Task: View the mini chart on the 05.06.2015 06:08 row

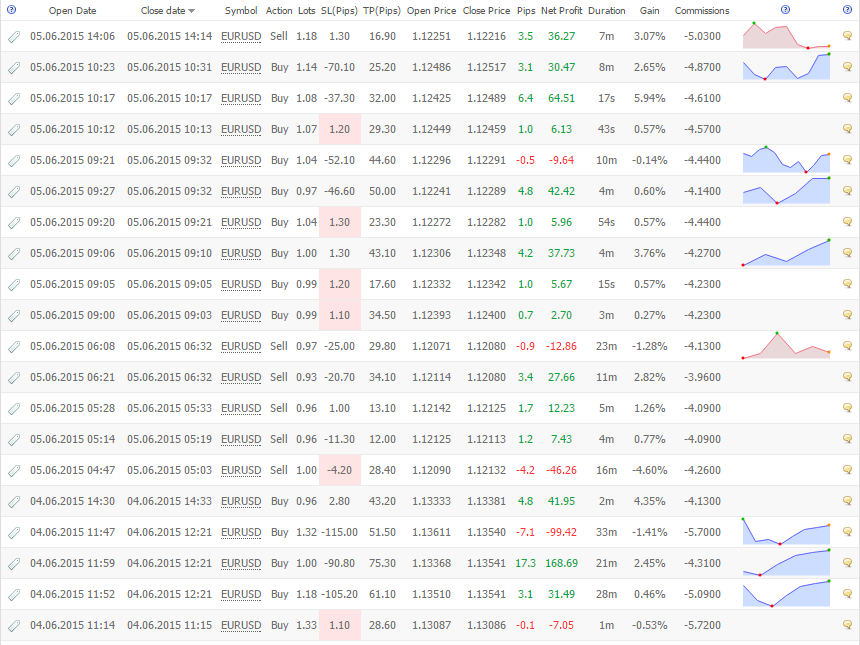Action: click(x=787, y=346)
